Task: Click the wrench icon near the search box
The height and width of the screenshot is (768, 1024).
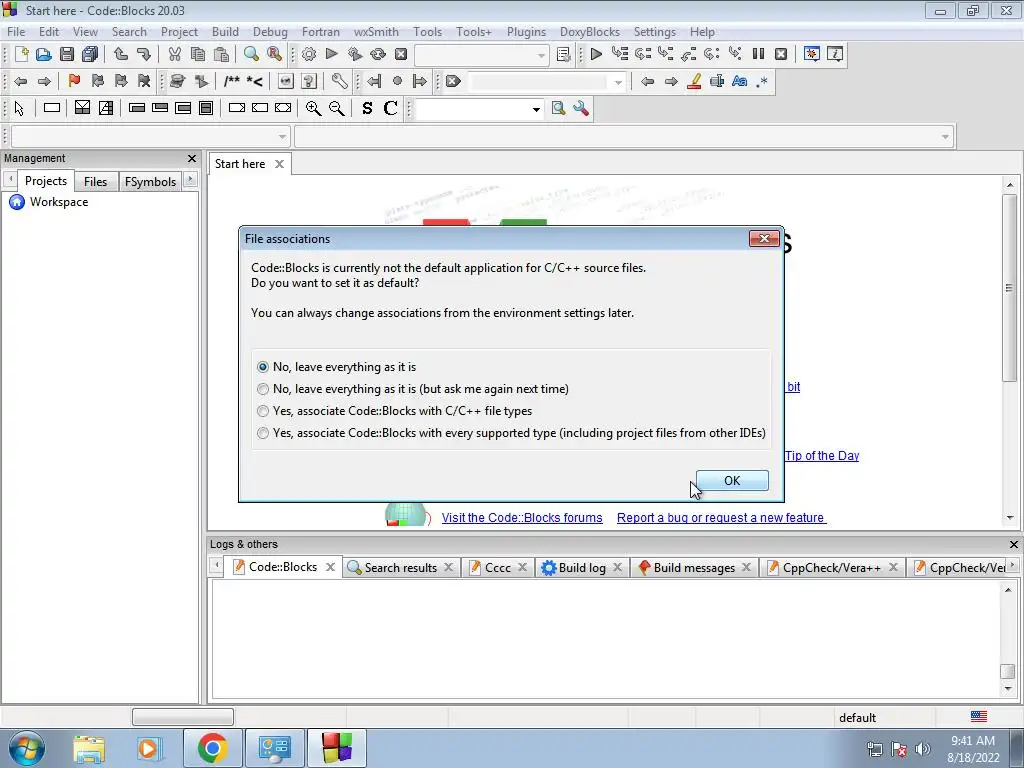Action: pos(581,108)
